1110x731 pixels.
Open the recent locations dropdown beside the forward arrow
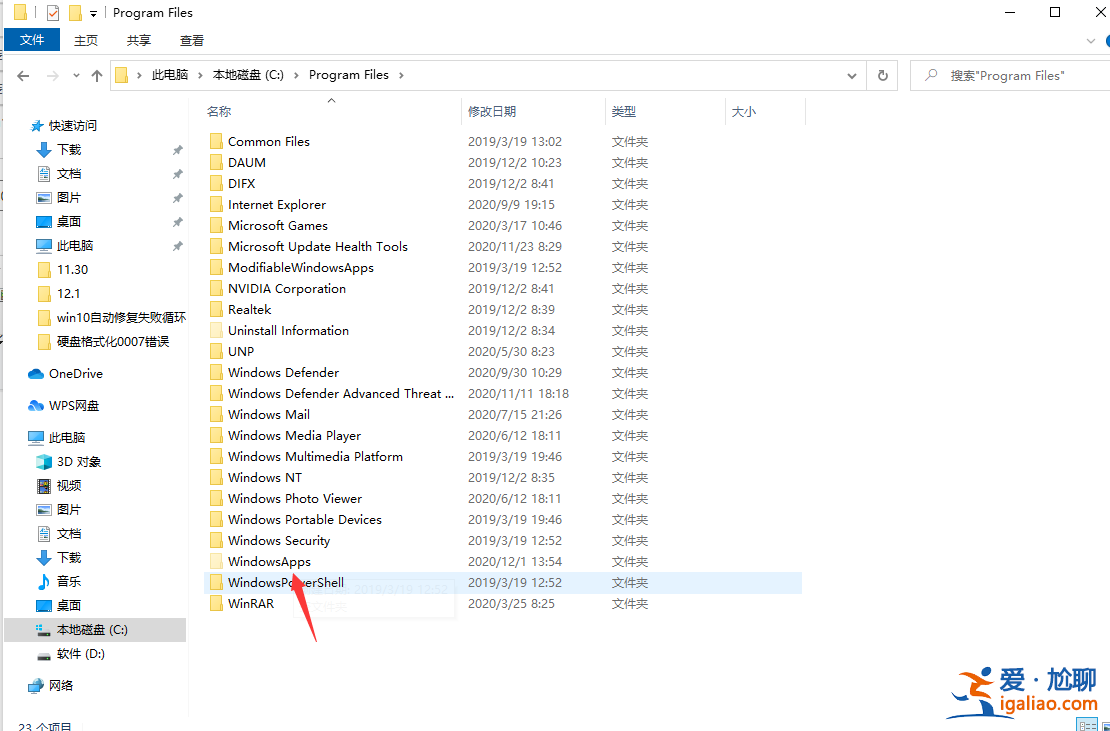coord(75,75)
